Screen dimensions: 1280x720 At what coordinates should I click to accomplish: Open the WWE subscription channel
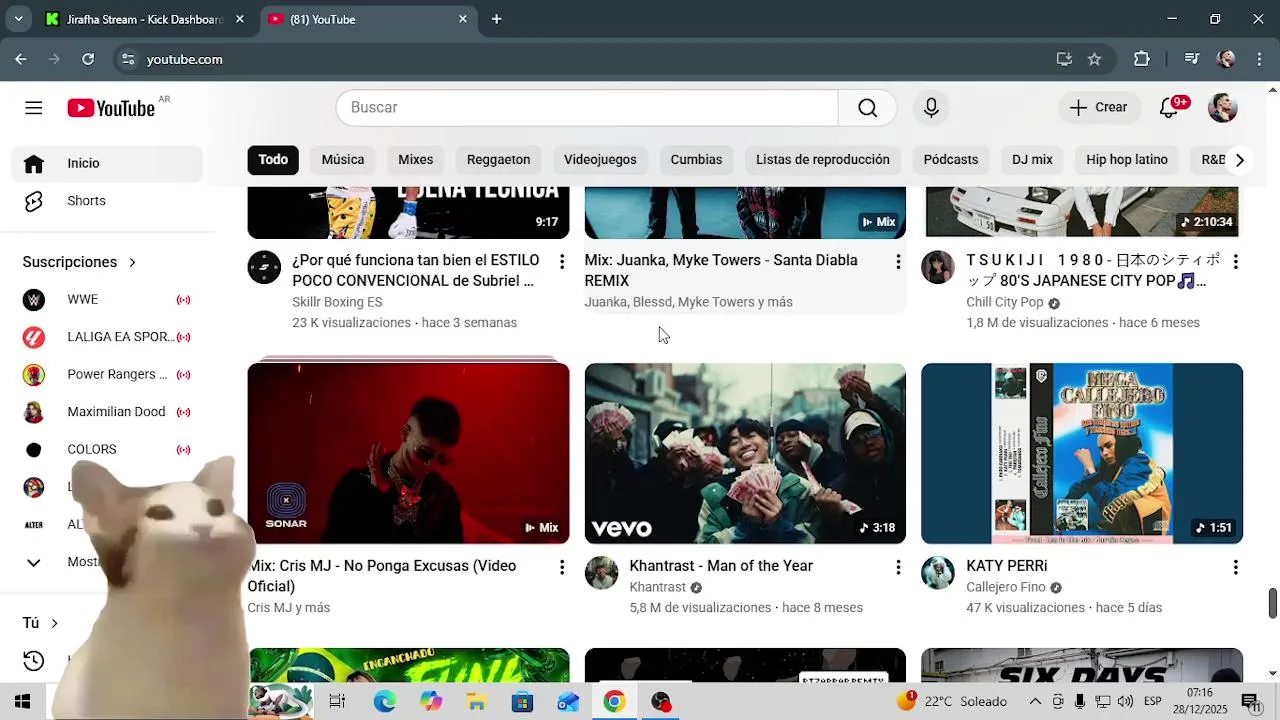pos(107,299)
